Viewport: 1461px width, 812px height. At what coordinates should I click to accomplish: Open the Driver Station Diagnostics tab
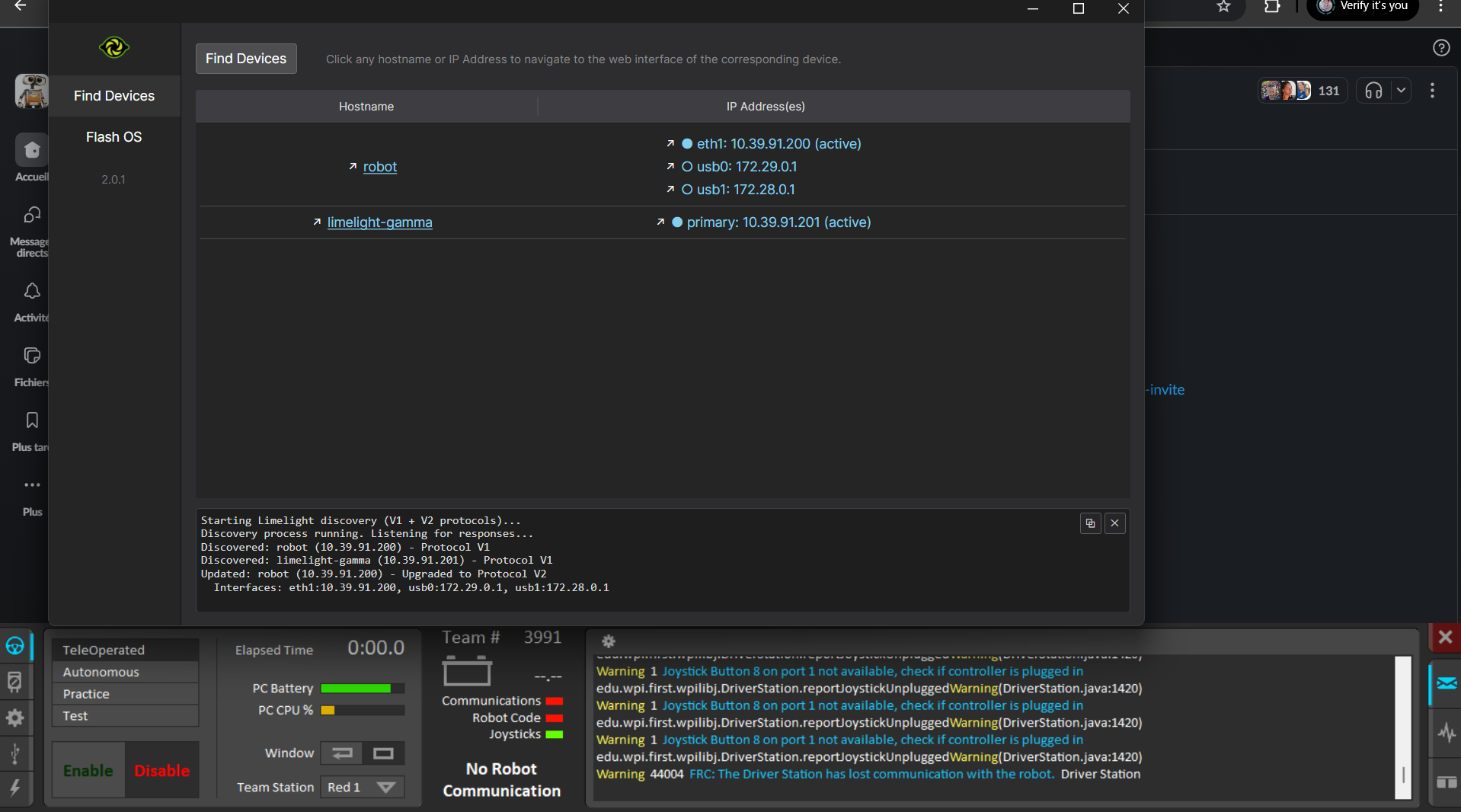(15, 682)
